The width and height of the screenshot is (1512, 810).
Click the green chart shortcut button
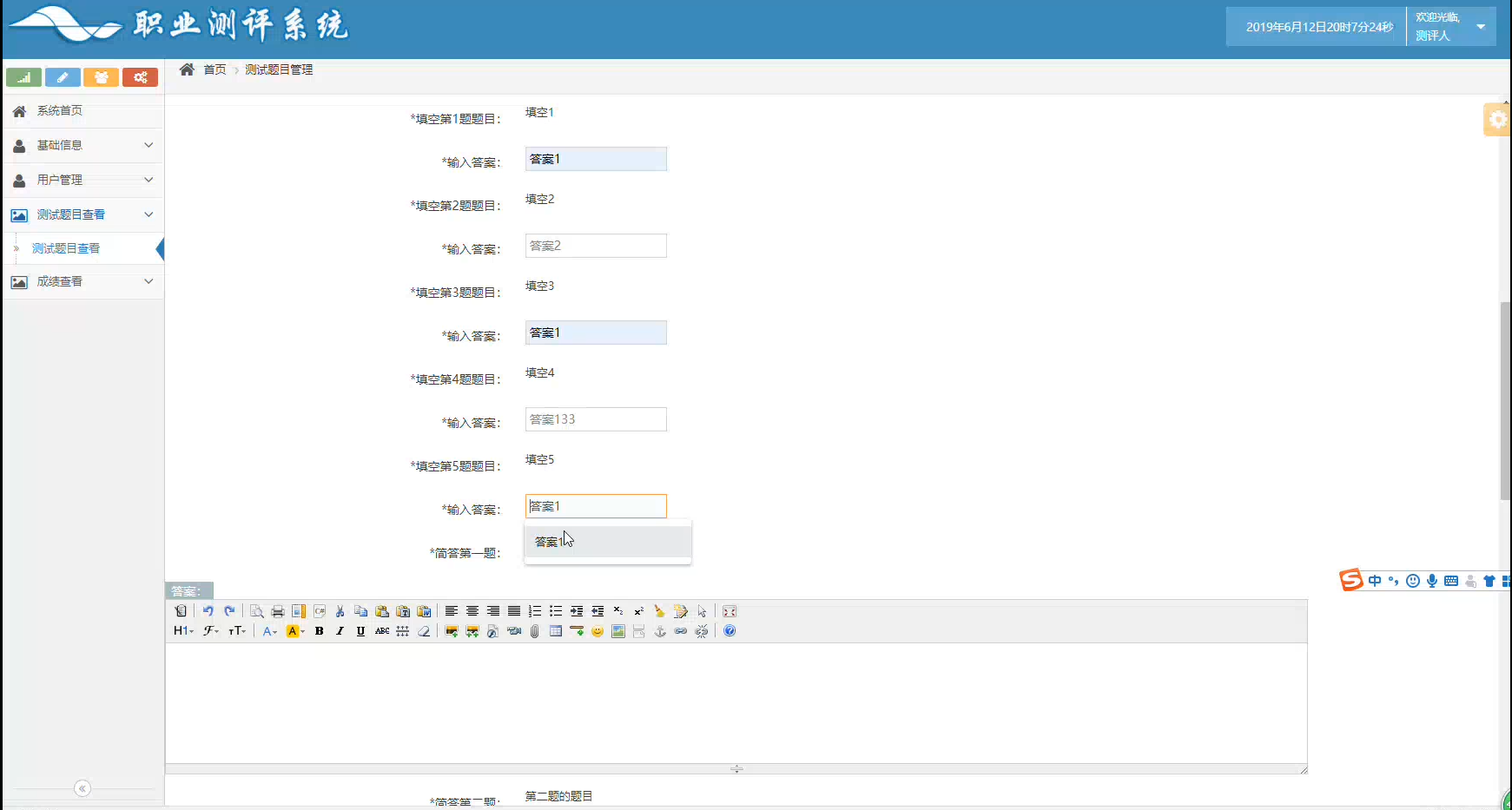(23, 77)
